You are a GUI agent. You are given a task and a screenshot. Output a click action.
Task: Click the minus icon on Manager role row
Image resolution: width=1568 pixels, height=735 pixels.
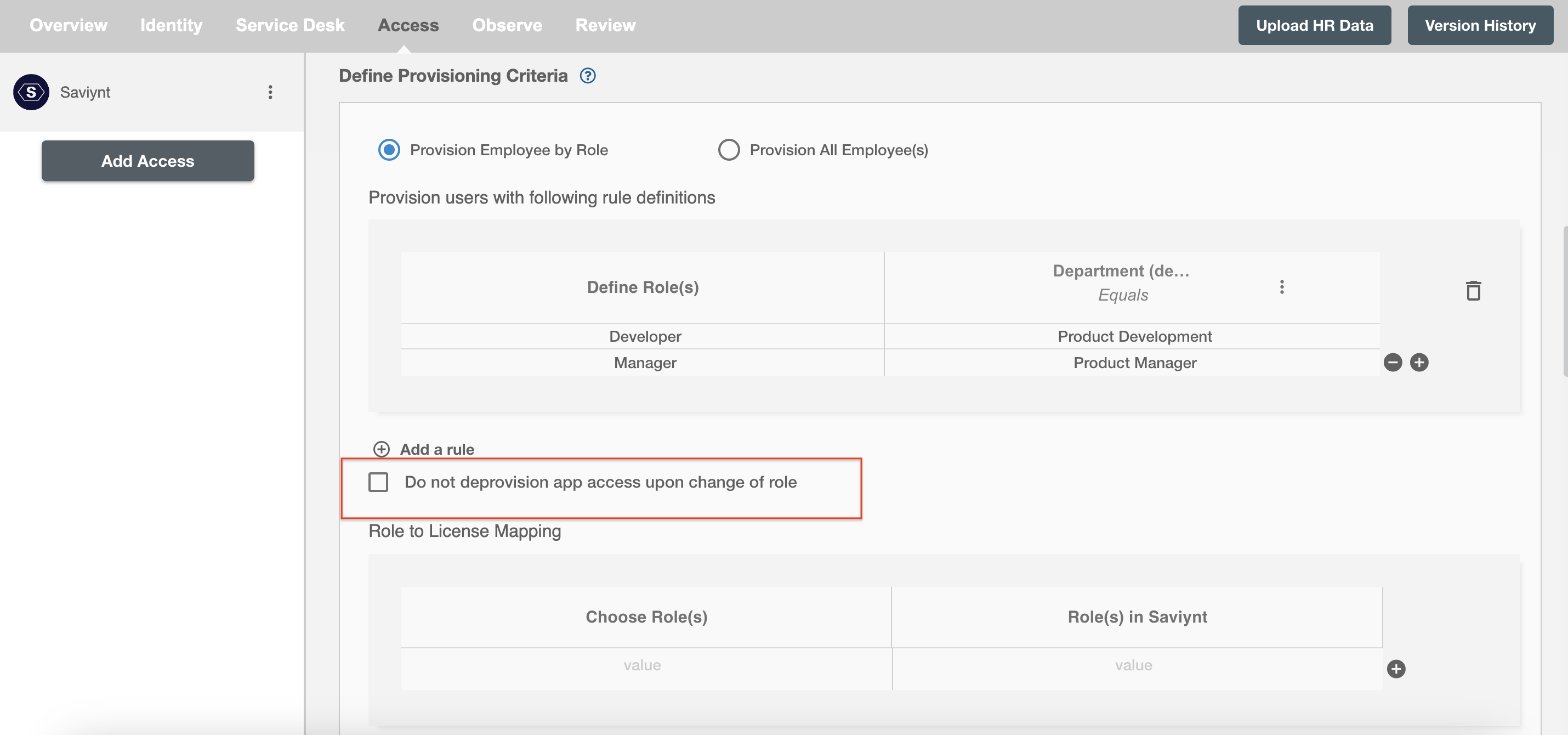pyautogui.click(x=1393, y=362)
